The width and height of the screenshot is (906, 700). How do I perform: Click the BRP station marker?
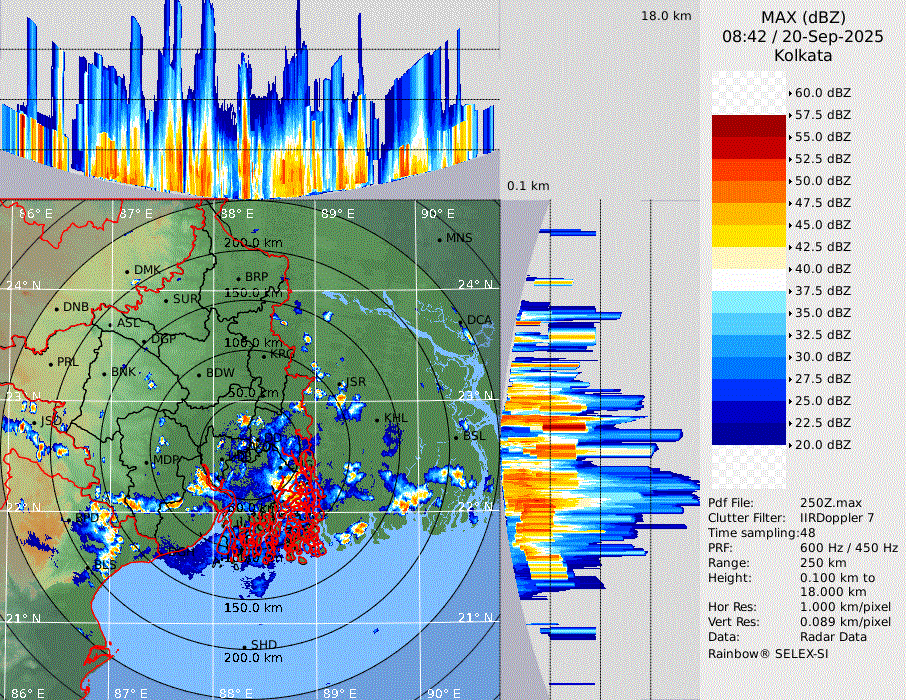(238, 279)
